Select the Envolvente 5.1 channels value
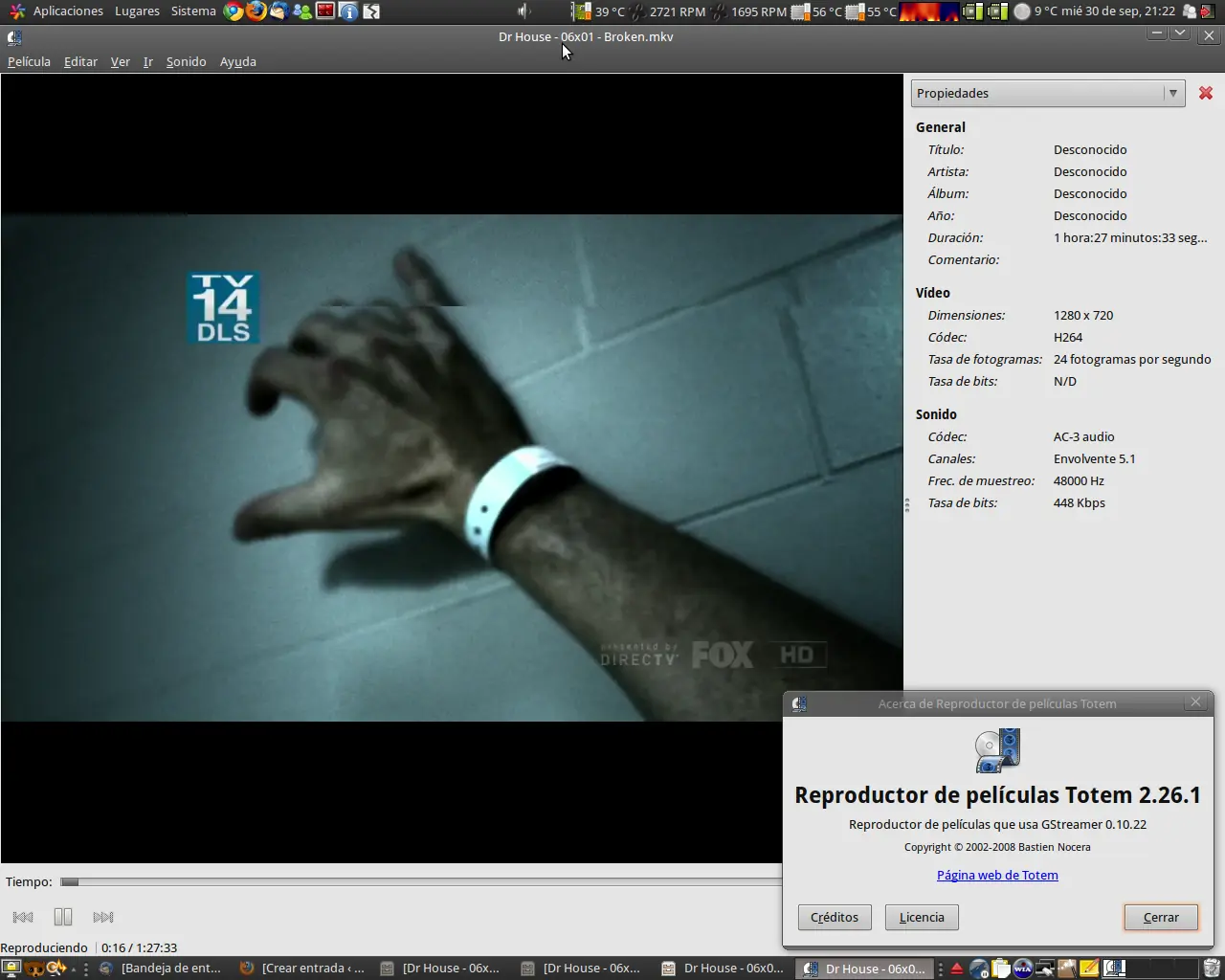Image resolution: width=1225 pixels, height=980 pixels. (1095, 458)
